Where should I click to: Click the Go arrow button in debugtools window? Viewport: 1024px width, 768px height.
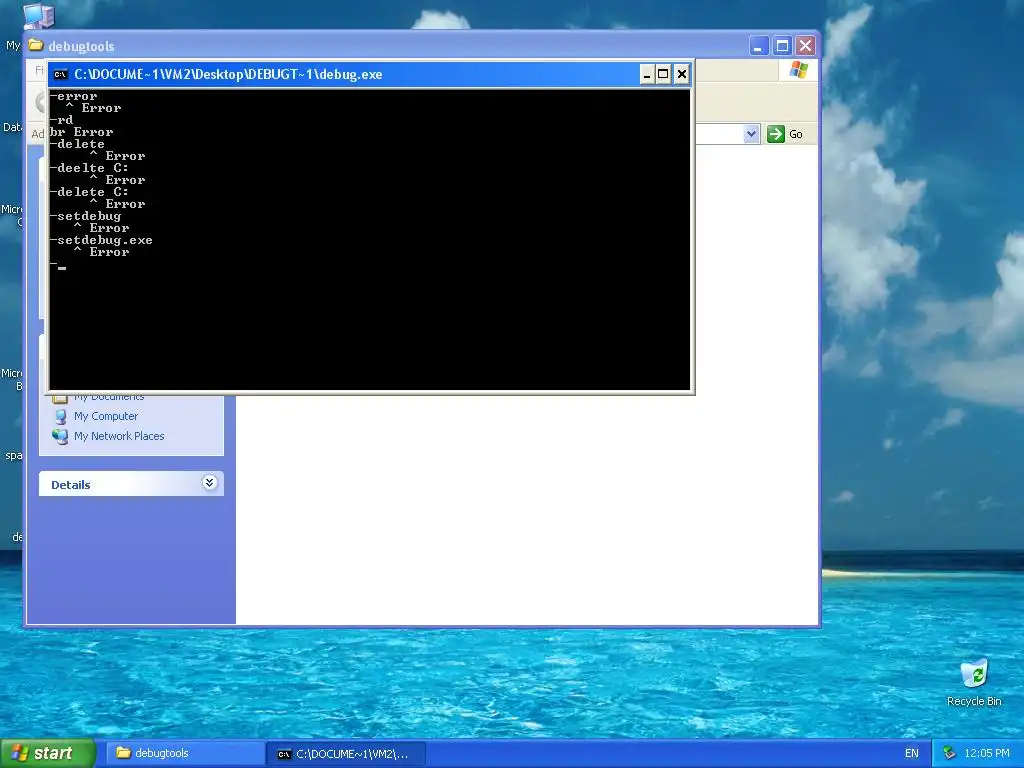(x=775, y=134)
